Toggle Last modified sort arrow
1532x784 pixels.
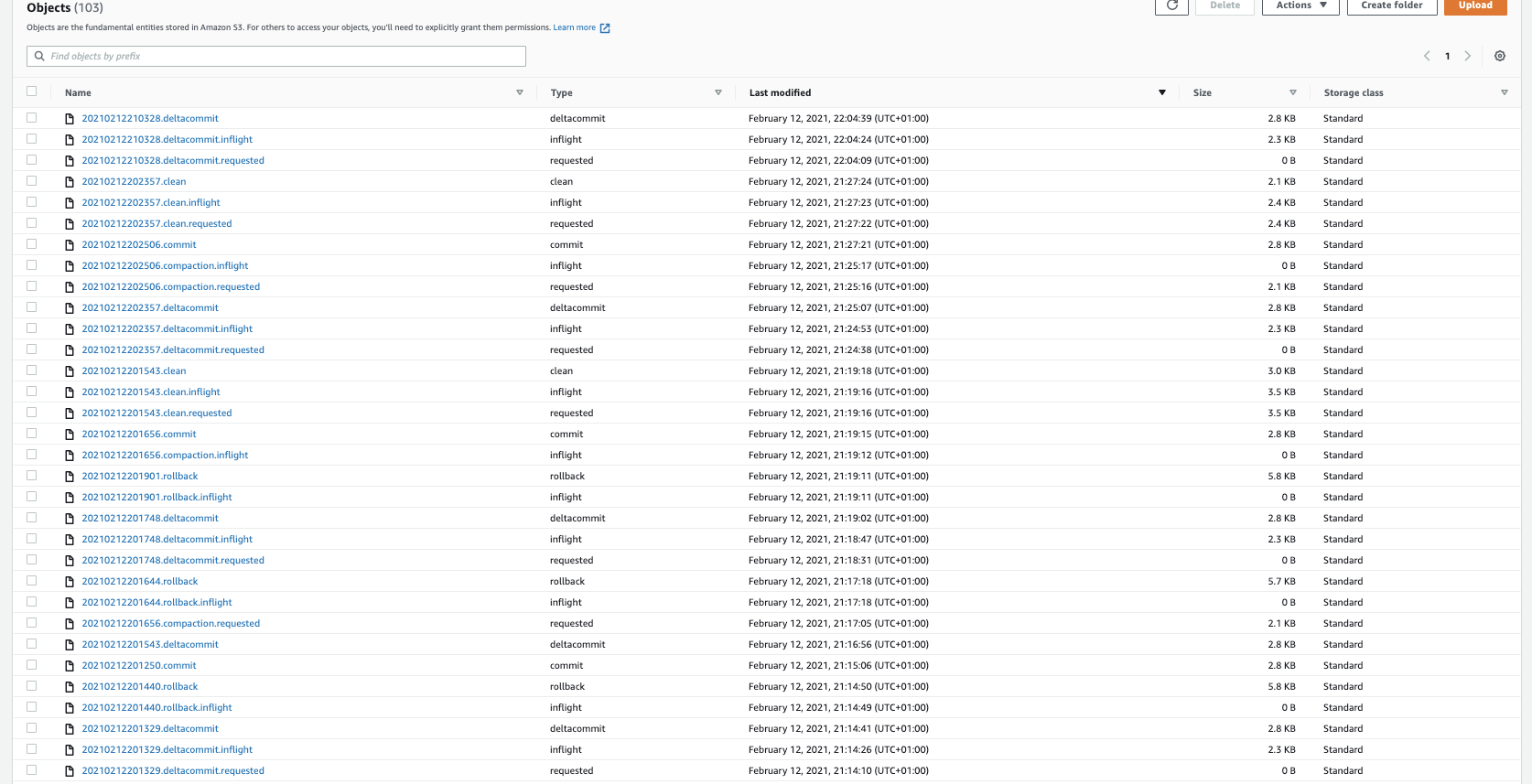pyautogui.click(x=1162, y=92)
